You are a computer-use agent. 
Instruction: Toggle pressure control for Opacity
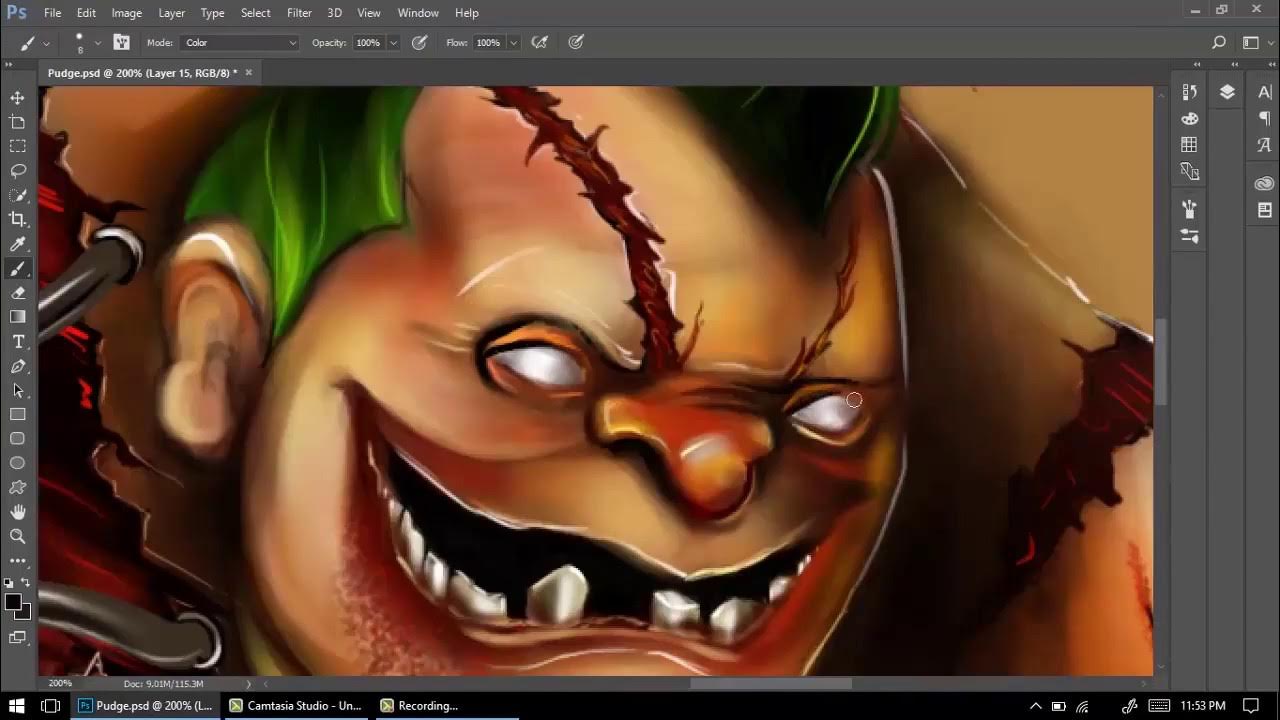point(420,43)
